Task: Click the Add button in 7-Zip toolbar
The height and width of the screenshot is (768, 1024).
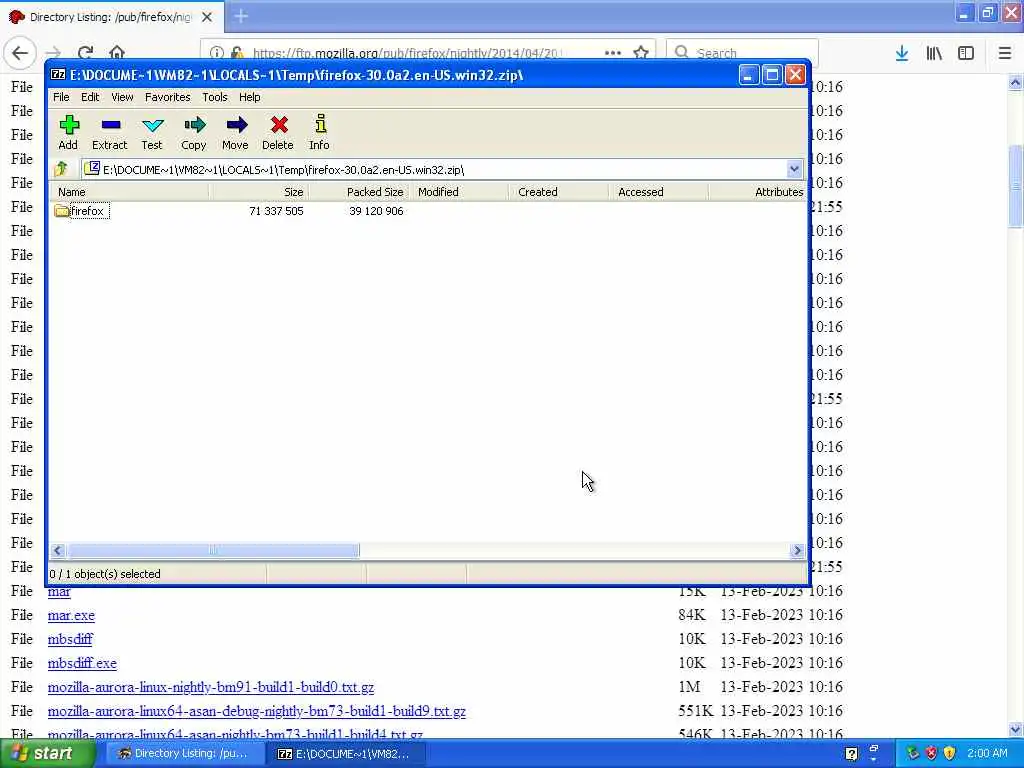Action: point(69,133)
